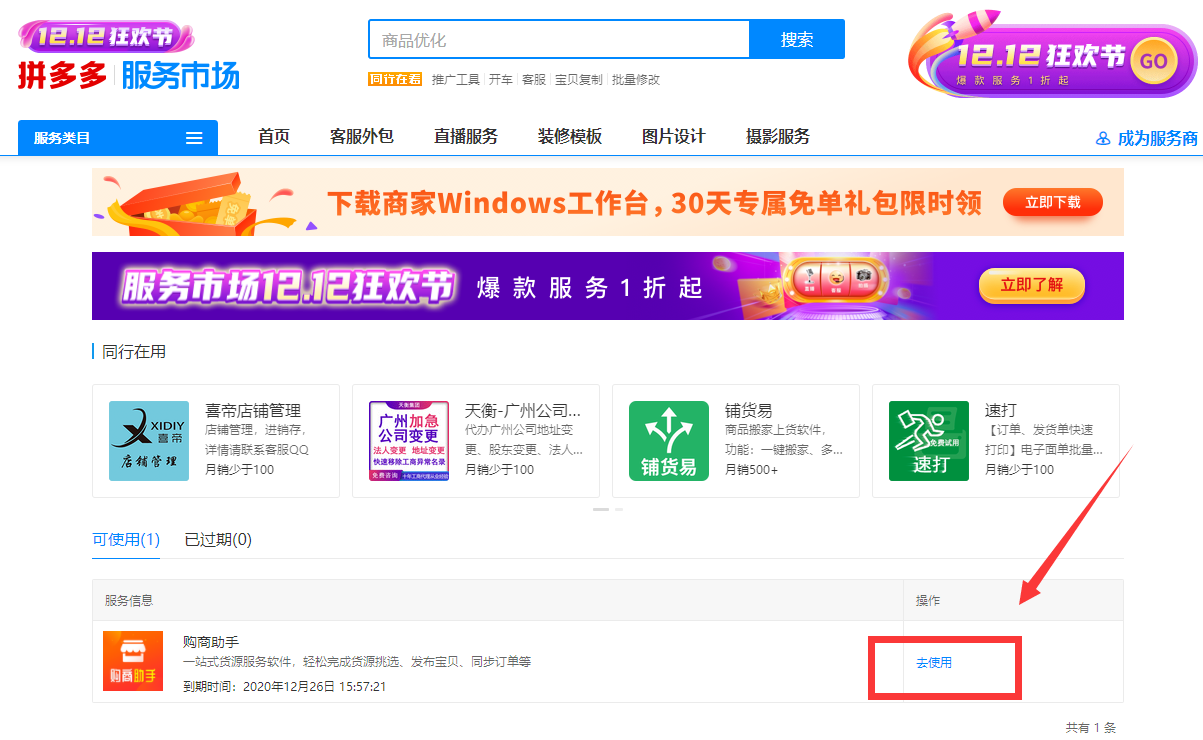Go to the 首页 nav item
The image size is (1203, 740).
(274, 137)
